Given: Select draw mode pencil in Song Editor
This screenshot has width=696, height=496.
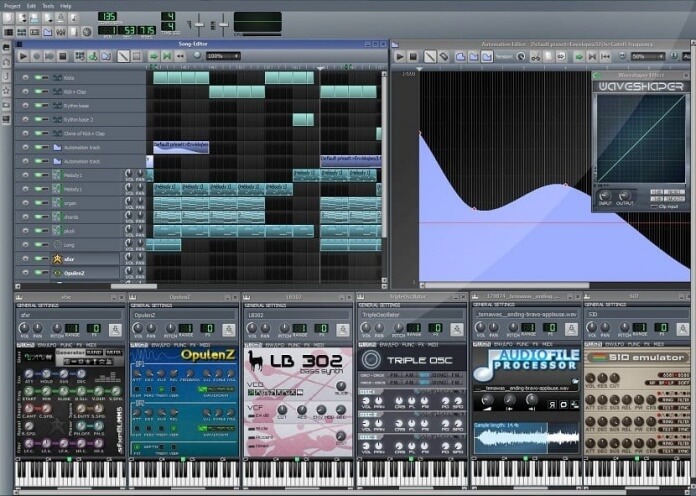Looking at the screenshot, I should tap(123, 56).
